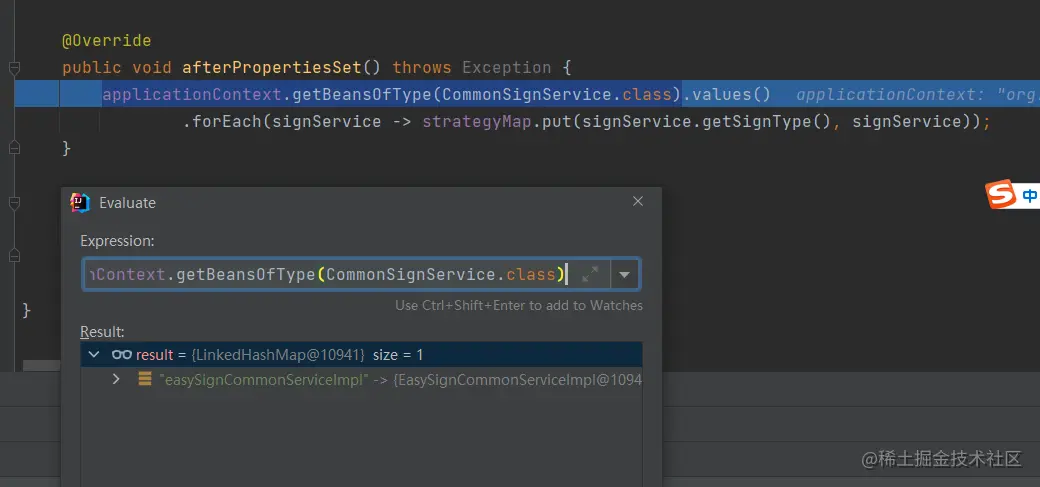Click Ctrl+Shift+Enter add to Watches hint
The height and width of the screenshot is (487, 1040).
(519, 306)
